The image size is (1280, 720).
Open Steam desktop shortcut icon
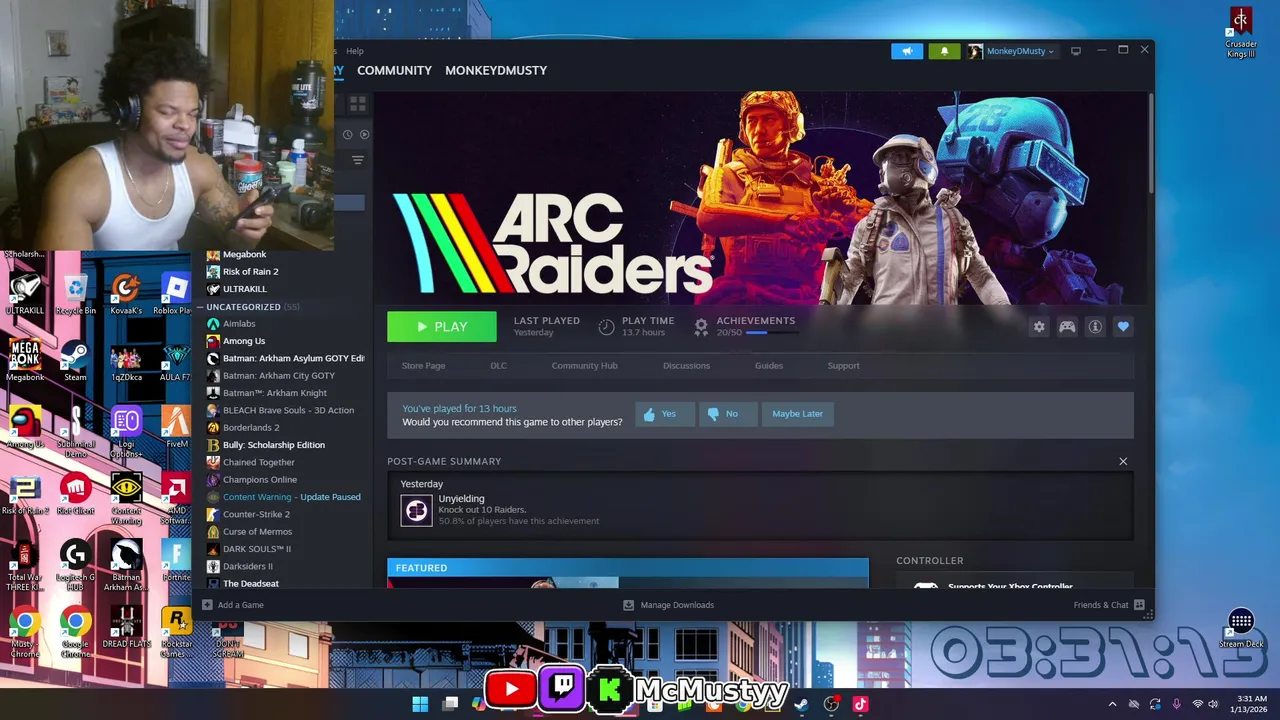[x=75, y=361]
